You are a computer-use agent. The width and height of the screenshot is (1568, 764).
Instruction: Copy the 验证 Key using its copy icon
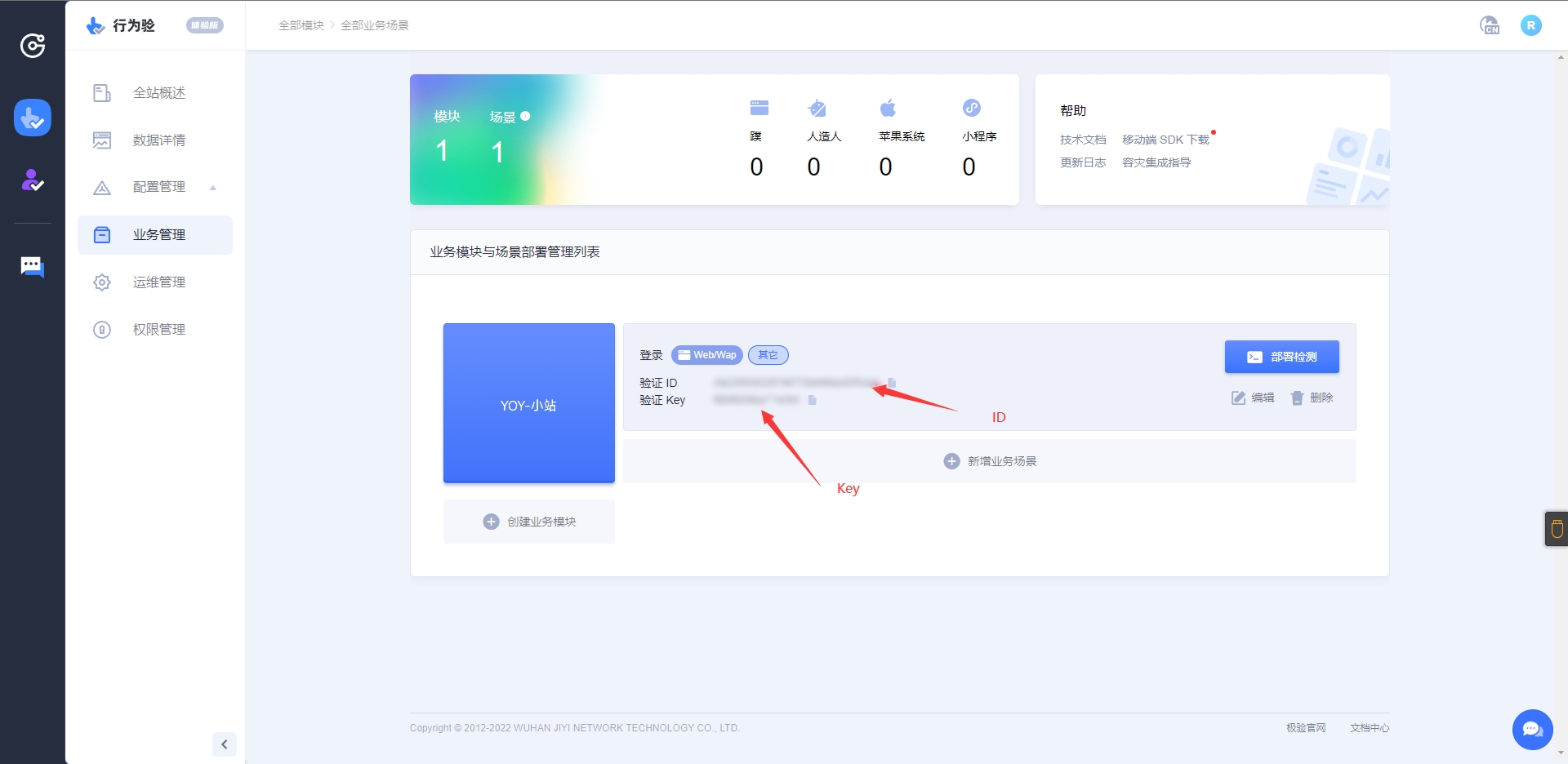[x=812, y=400]
